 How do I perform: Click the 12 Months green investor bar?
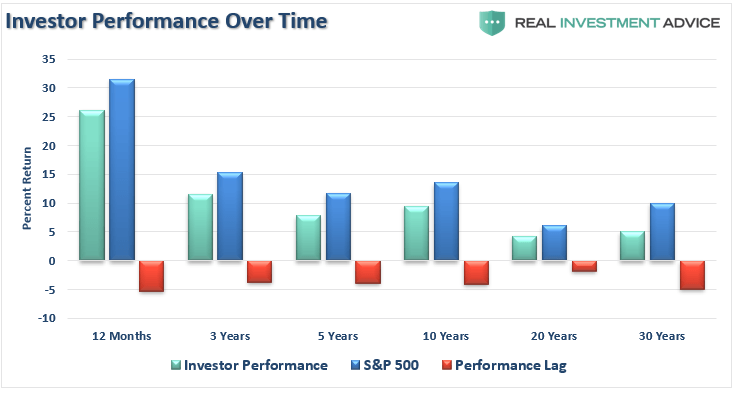(92, 185)
